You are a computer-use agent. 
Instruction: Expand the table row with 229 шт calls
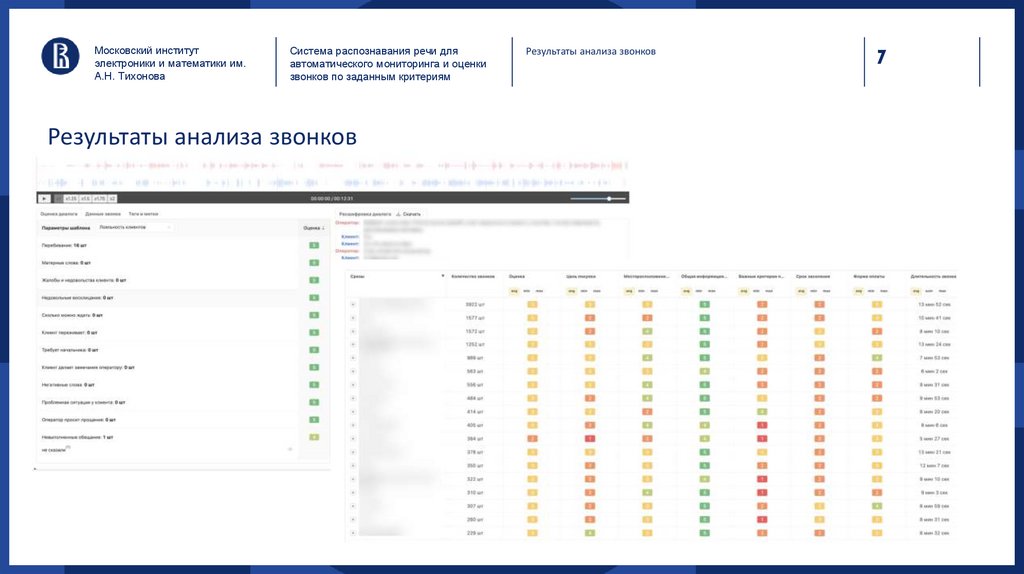point(353,533)
